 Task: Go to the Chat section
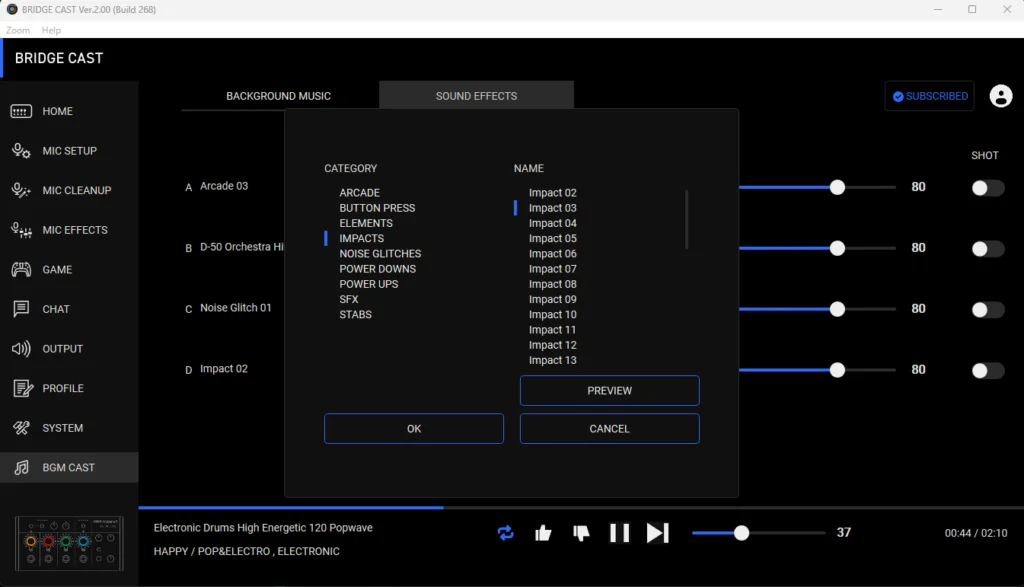coord(56,309)
